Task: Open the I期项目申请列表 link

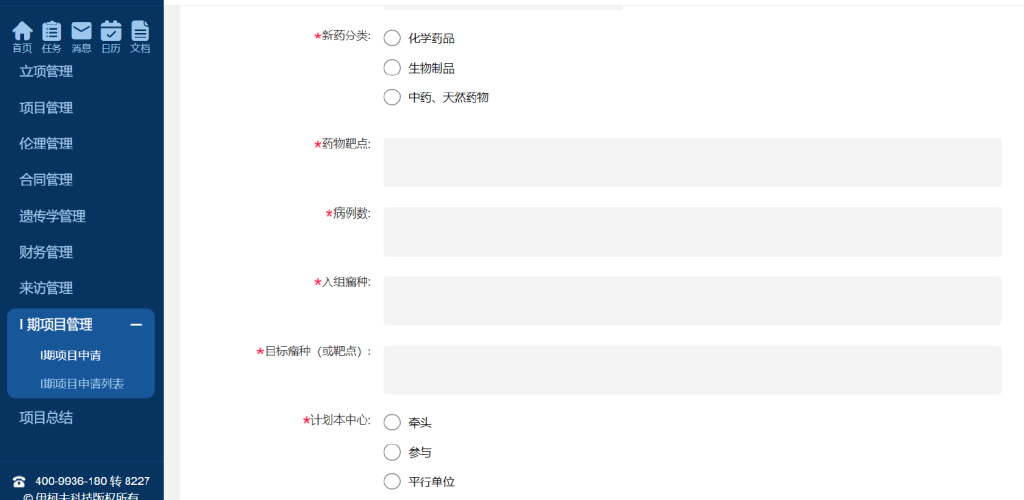Action: click(x=82, y=383)
